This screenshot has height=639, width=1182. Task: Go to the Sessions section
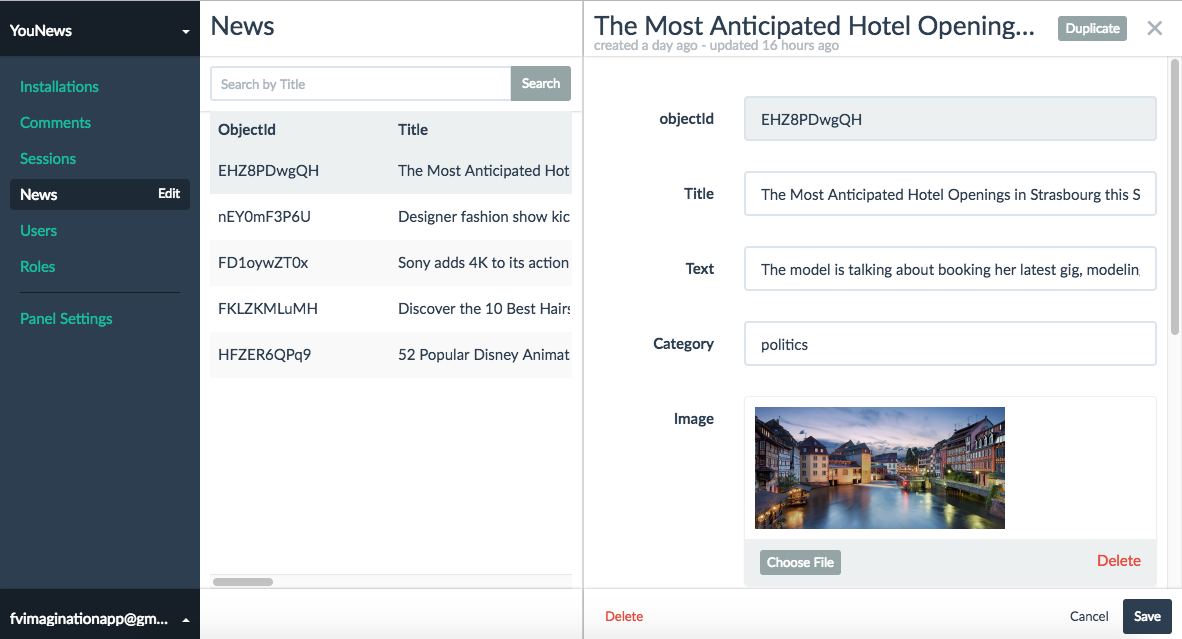pyautogui.click(x=47, y=159)
